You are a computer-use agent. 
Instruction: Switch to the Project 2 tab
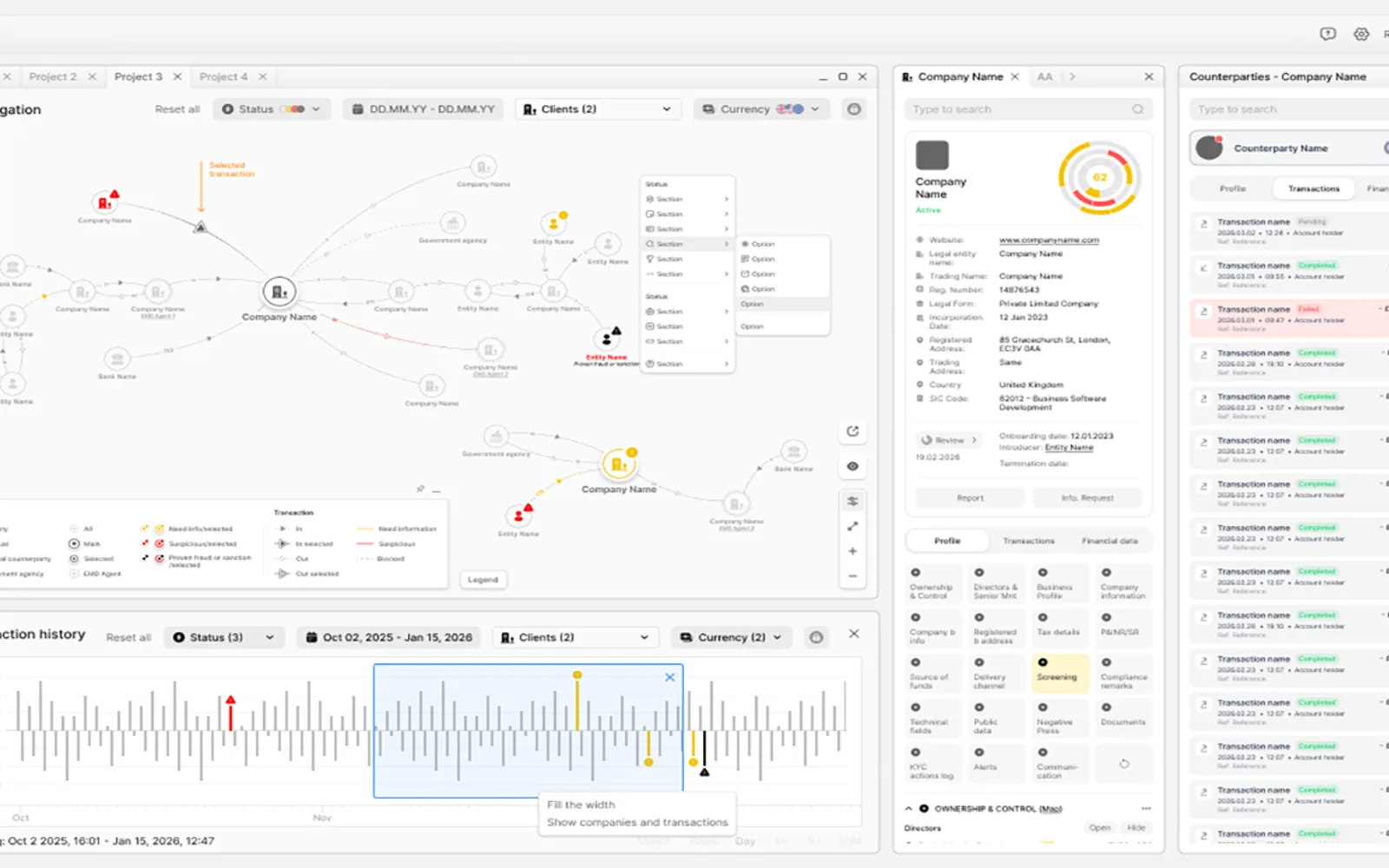(x=53, y=76)
